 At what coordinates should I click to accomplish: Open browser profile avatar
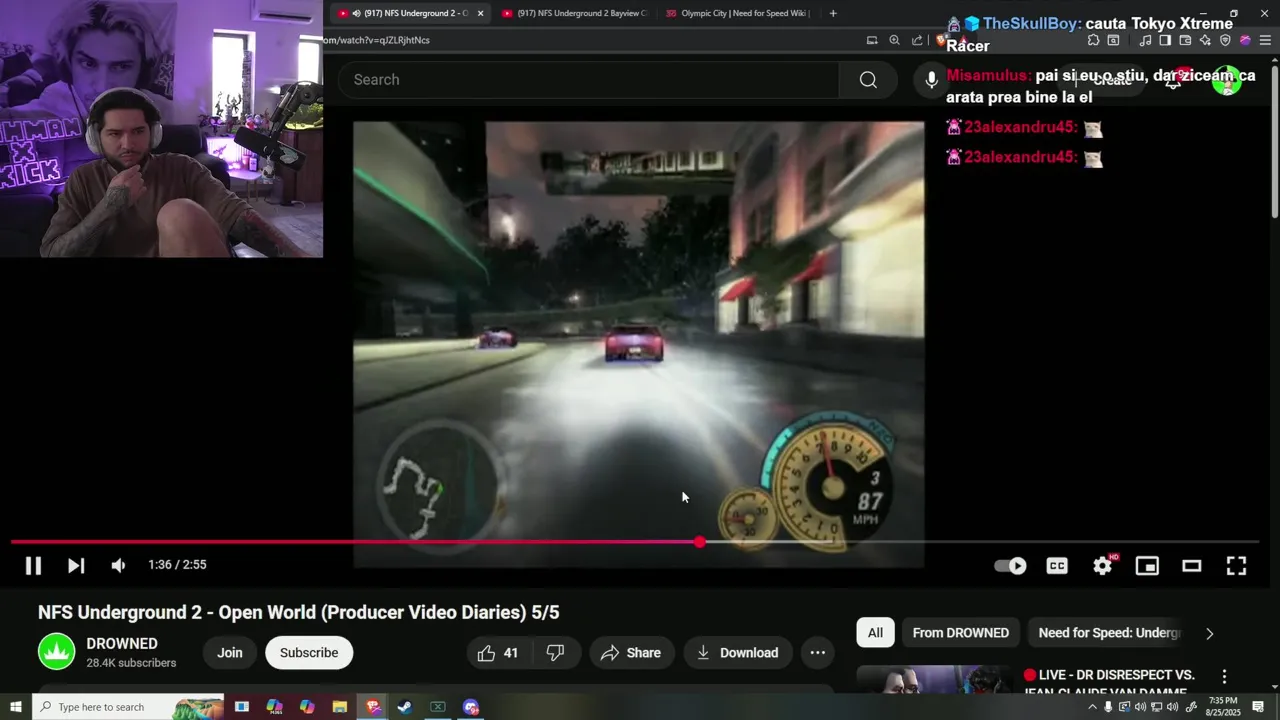[x=1245, y=41]
